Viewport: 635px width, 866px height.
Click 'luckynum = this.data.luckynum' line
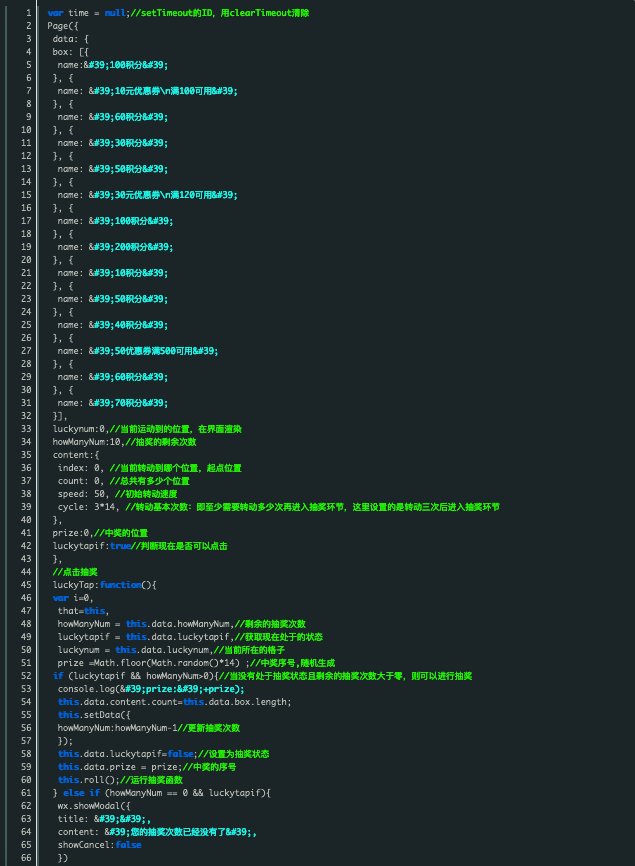(x=171, y=650)
